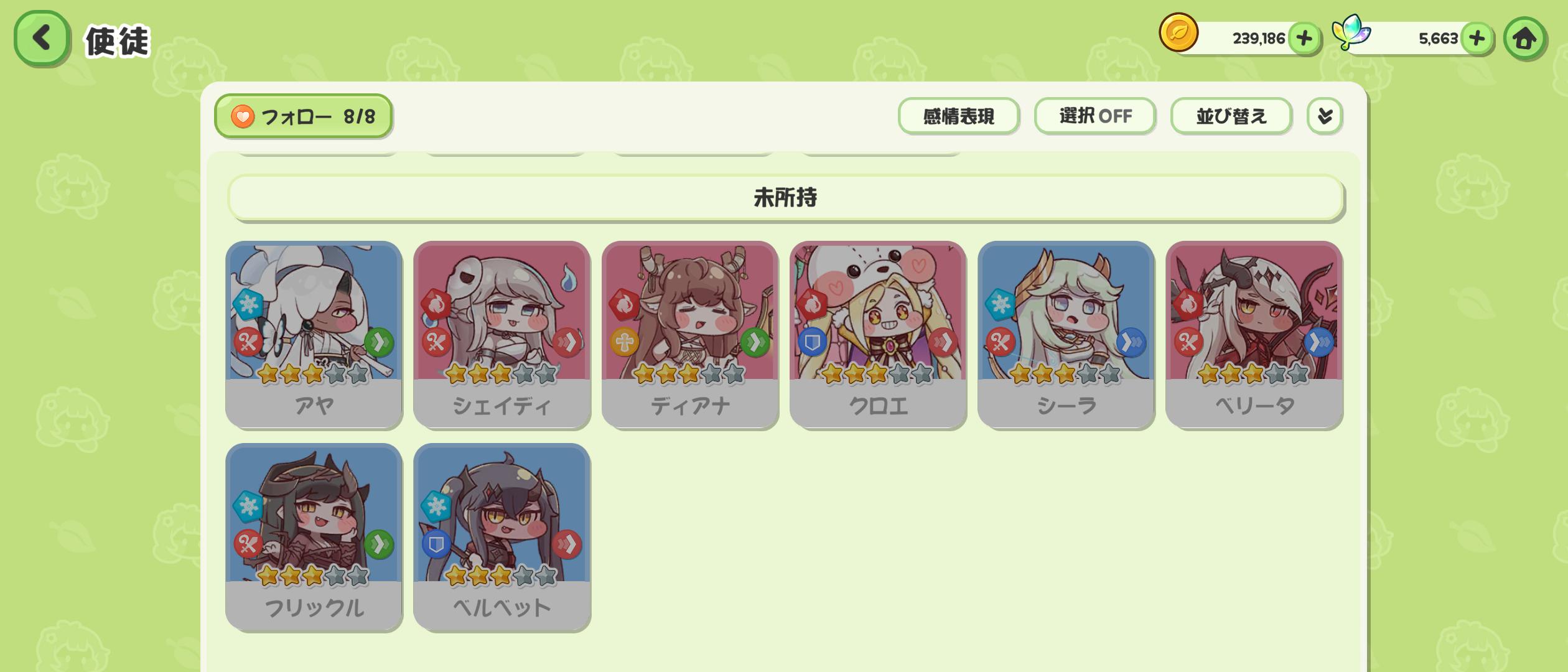1568x672 pixels.
Task: Add crystal currency with the plus icon
Action: tap(1477, 39)
